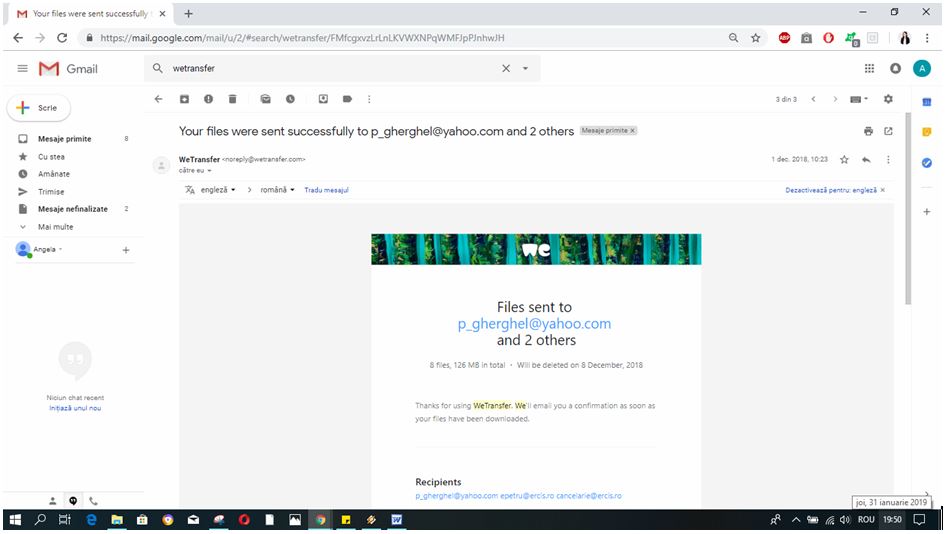Image resolution: width=945 pixels, height=534 pixels.
Task: Open Gmail settings gear
Action: pos(888,99)
